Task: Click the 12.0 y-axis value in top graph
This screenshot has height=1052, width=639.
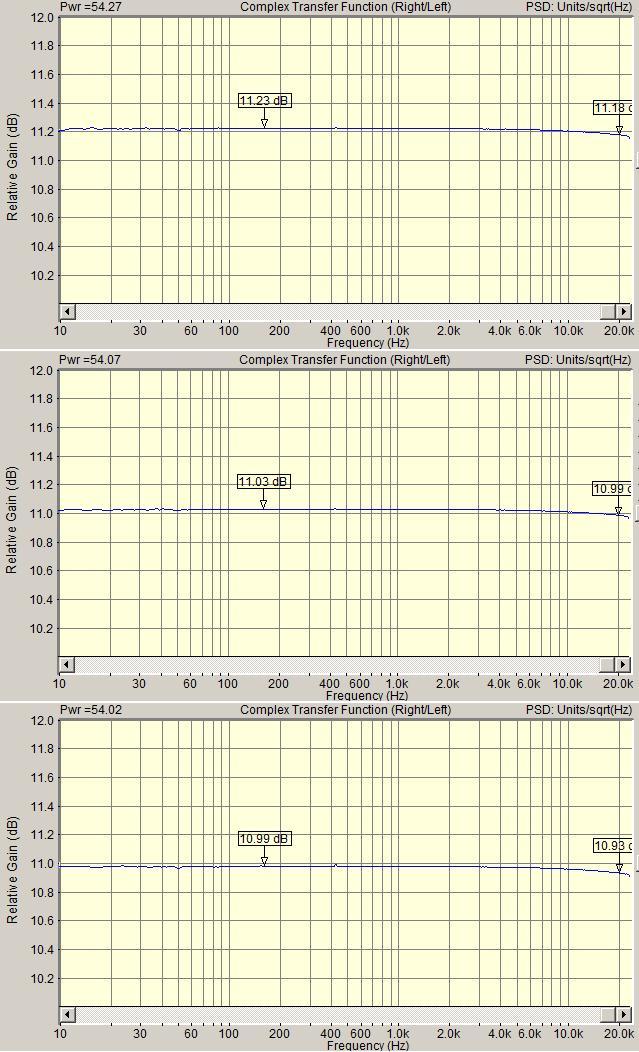Action: click(x=42, y=17)
